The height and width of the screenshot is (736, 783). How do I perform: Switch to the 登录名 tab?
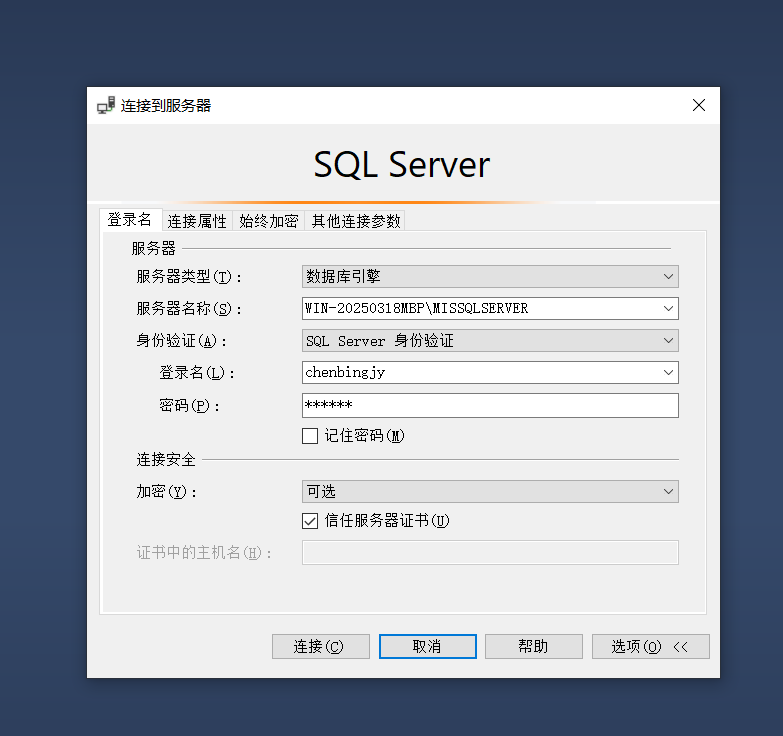(130, 220)
